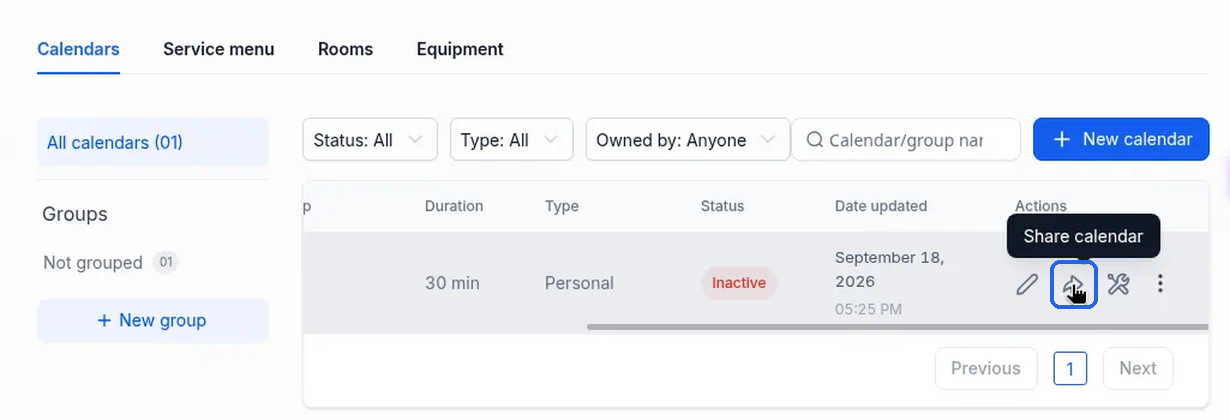Click the Type column header

[562, 206]
